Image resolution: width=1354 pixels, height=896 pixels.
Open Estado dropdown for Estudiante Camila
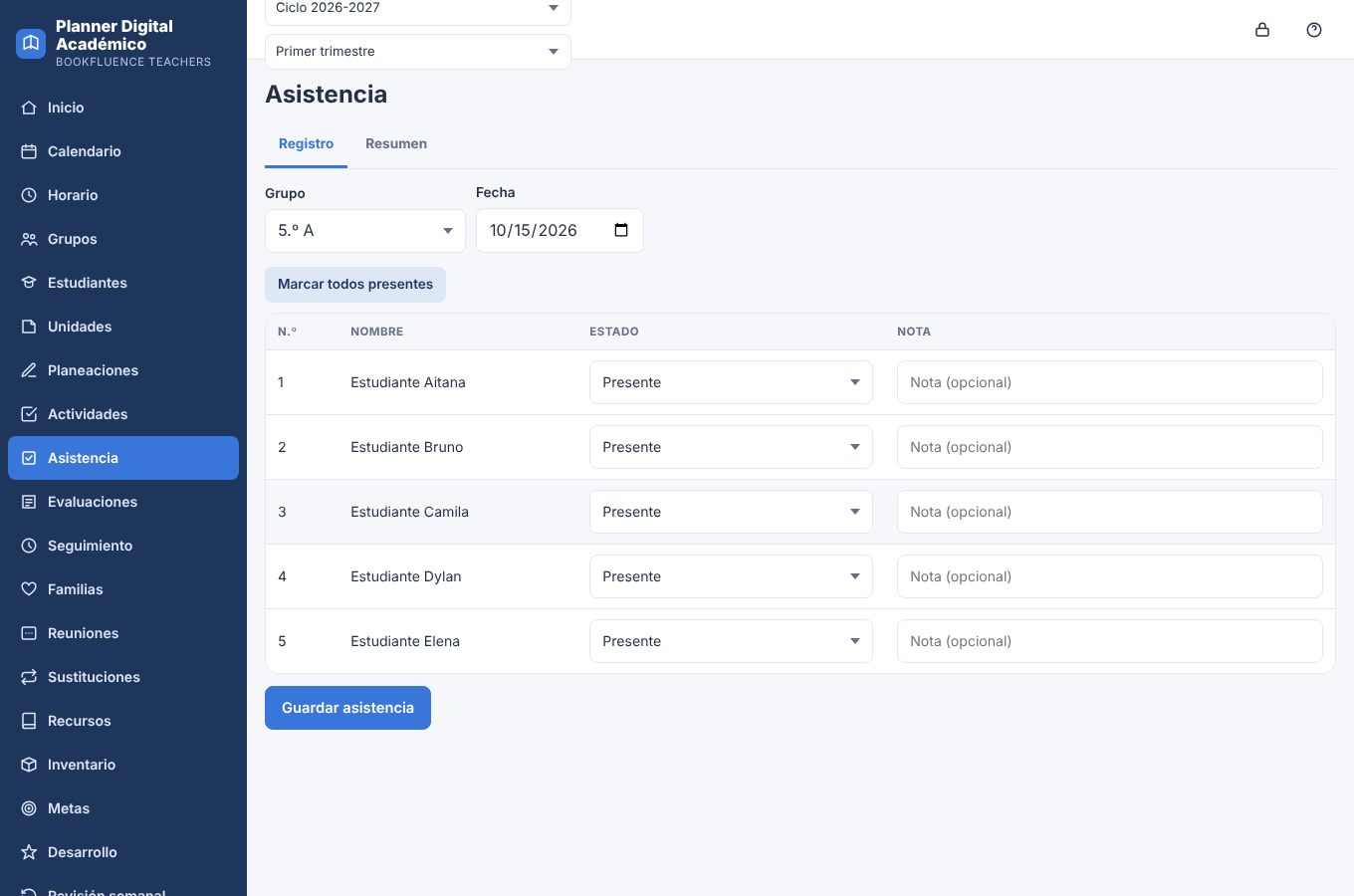(x=731, y=512)
